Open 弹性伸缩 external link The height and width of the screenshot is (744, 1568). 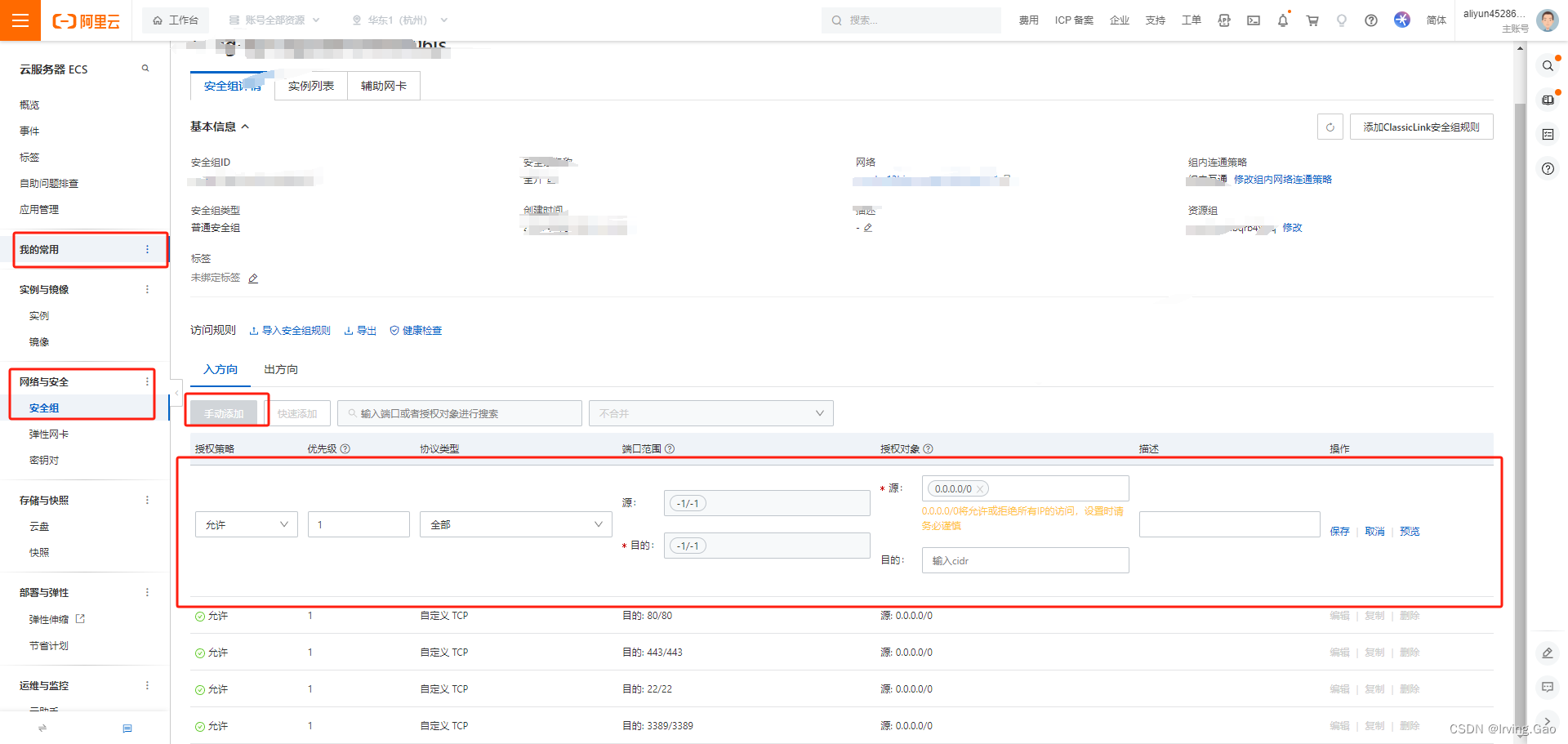56,619
